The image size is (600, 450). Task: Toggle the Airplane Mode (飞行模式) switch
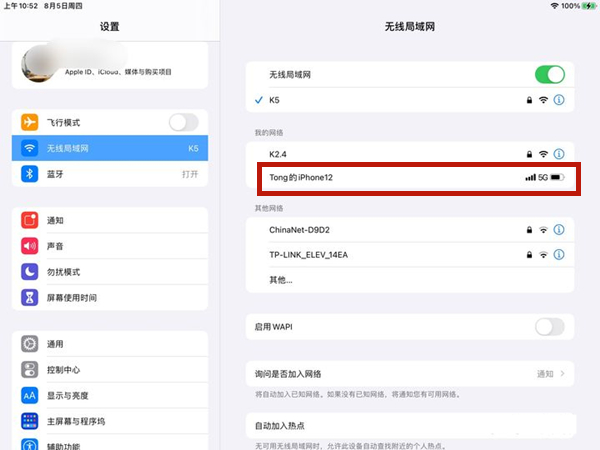pyautogui.click(x=184, y=122)
